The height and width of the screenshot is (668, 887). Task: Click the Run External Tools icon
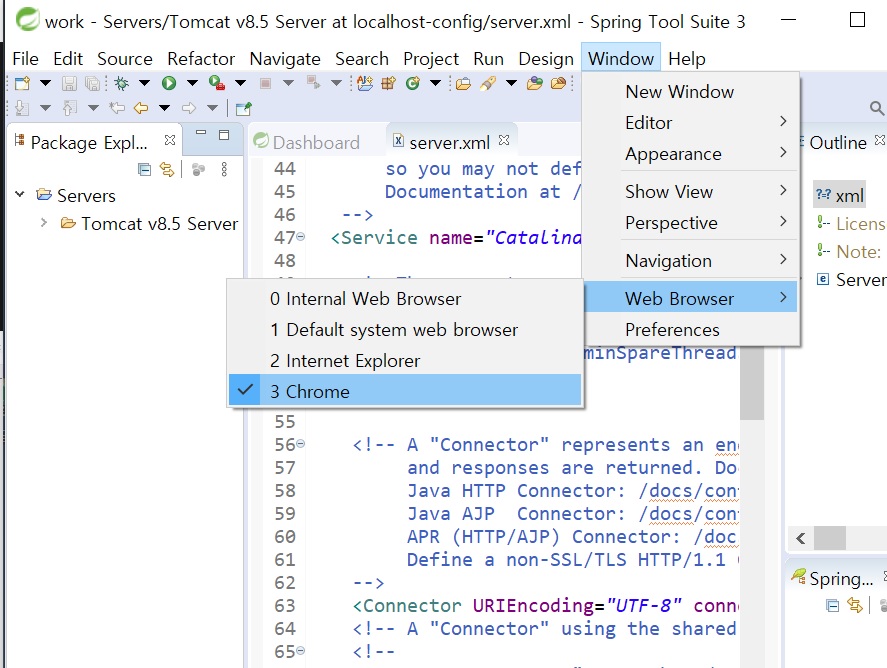click(217, 84)
